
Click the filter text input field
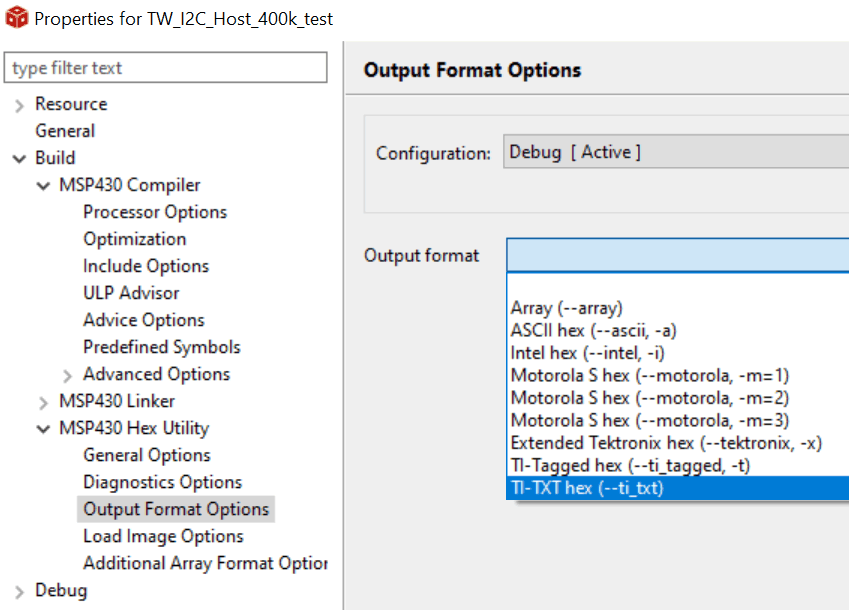coord(166,68)
